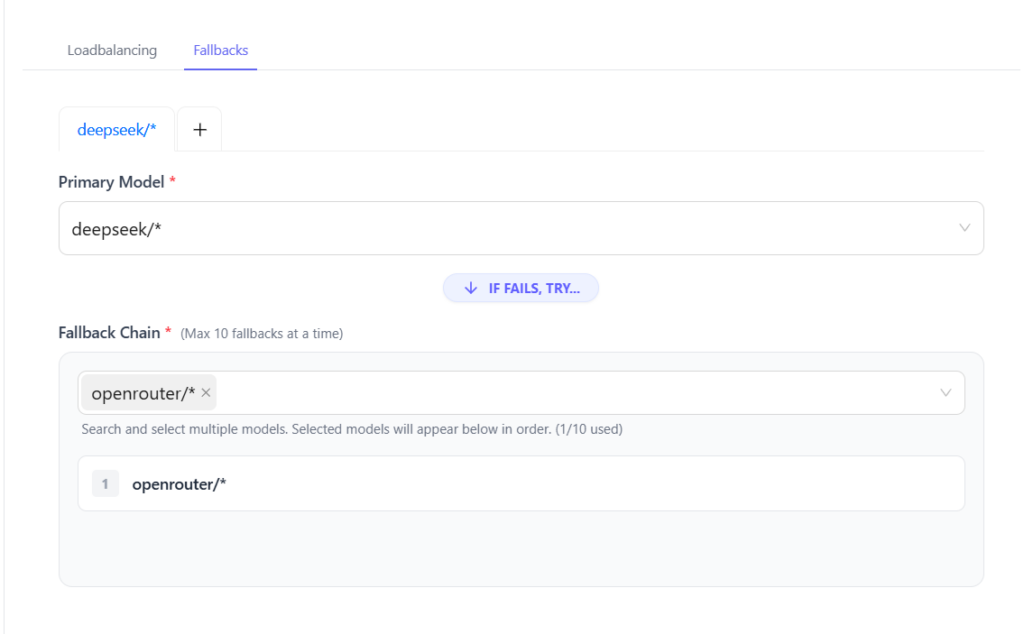This screenshot has width=1024, height=634.
Task: Open the deepseek/* fallback config tab
Action: [117, 130]
